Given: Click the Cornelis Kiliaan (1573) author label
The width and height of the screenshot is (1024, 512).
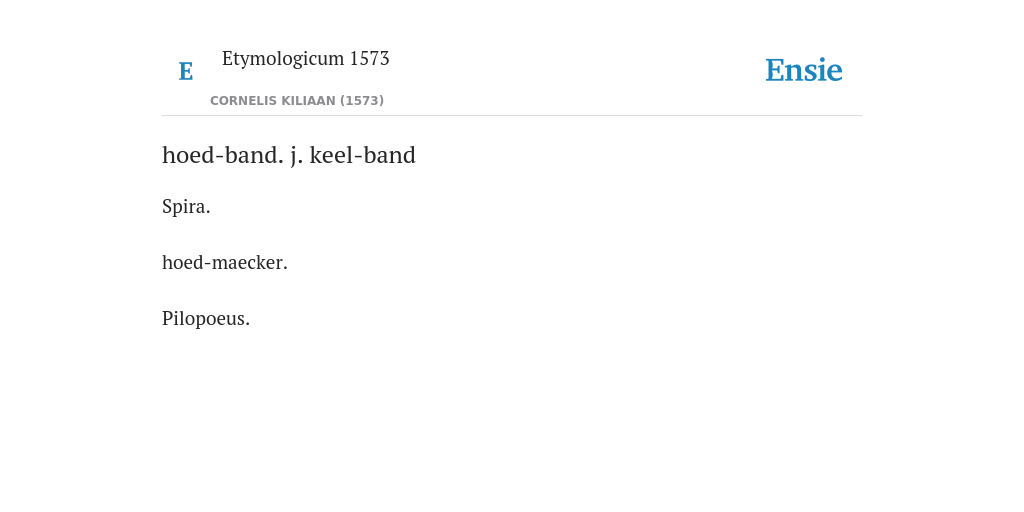Looking at the screenshot, I should click(x=297, y=101).
